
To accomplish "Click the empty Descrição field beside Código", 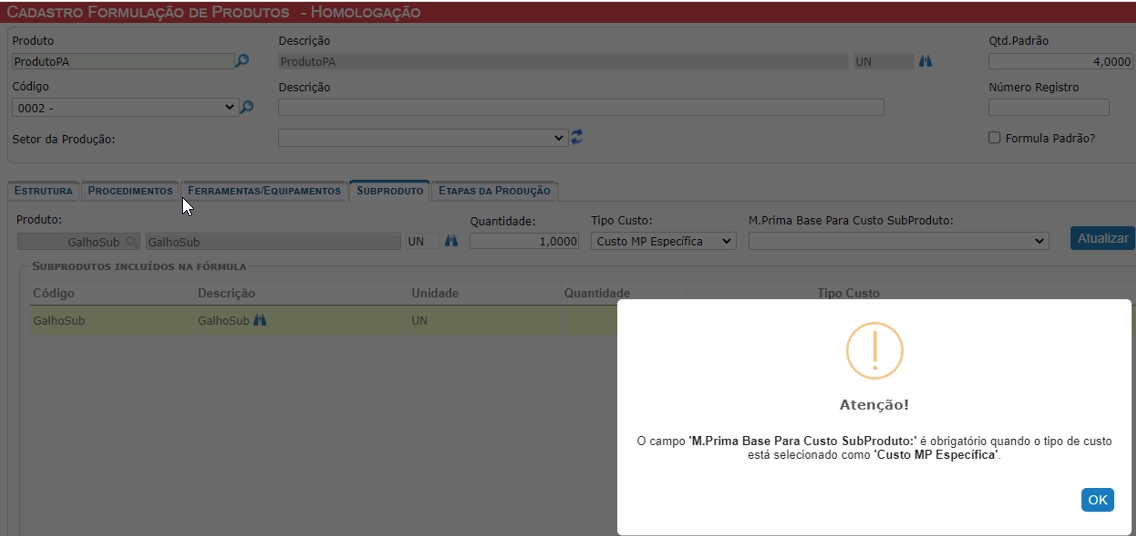I will (x=581, y=107).
